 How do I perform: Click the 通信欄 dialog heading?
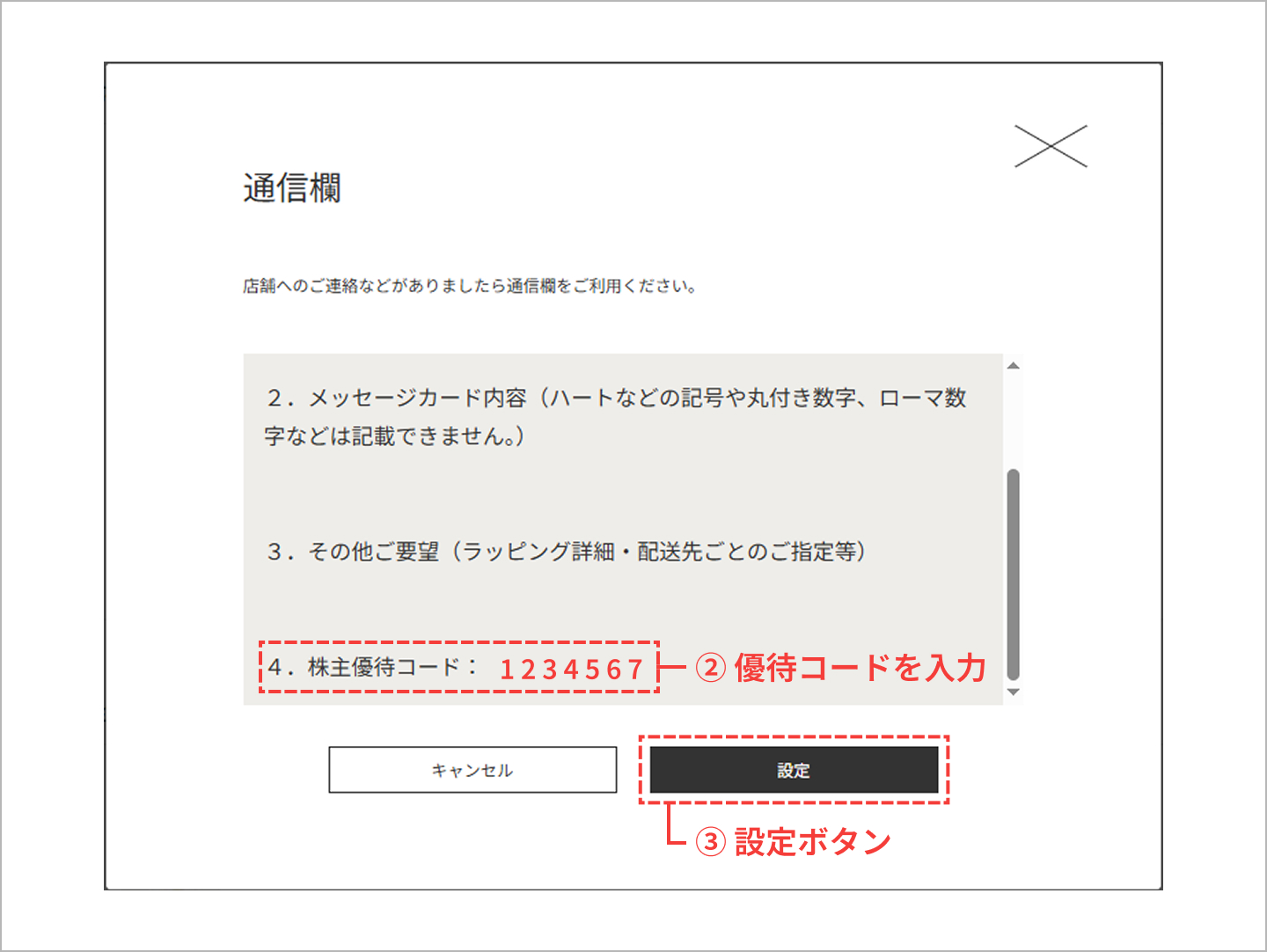(291, 188)
